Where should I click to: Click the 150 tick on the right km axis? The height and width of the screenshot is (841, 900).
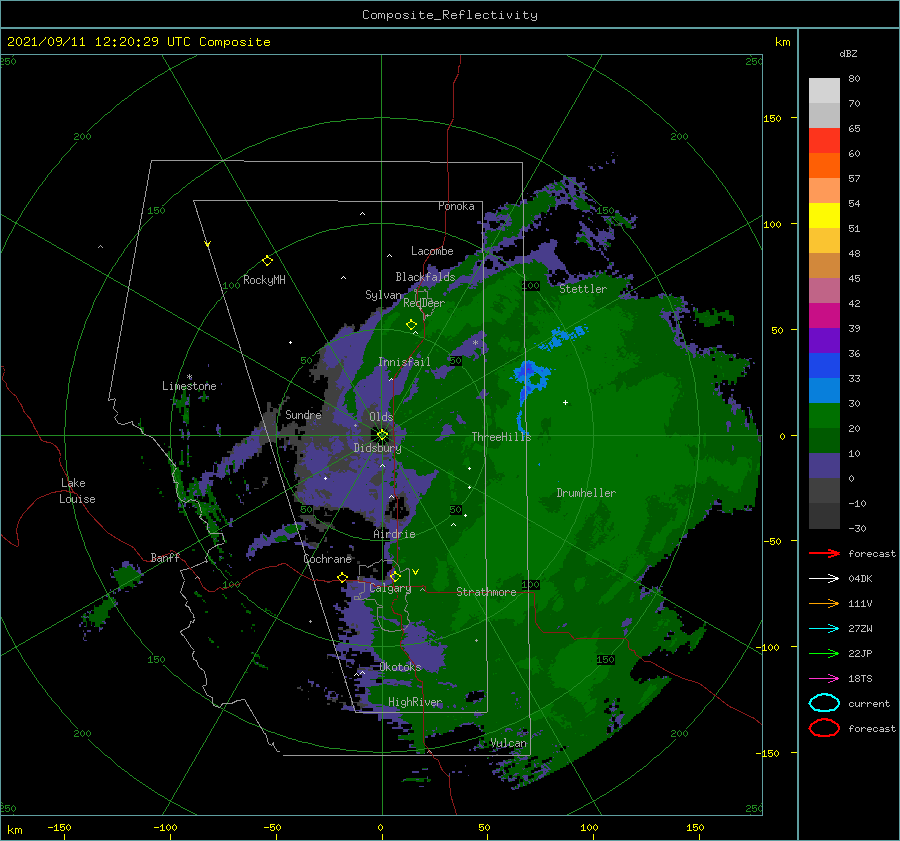772,118
